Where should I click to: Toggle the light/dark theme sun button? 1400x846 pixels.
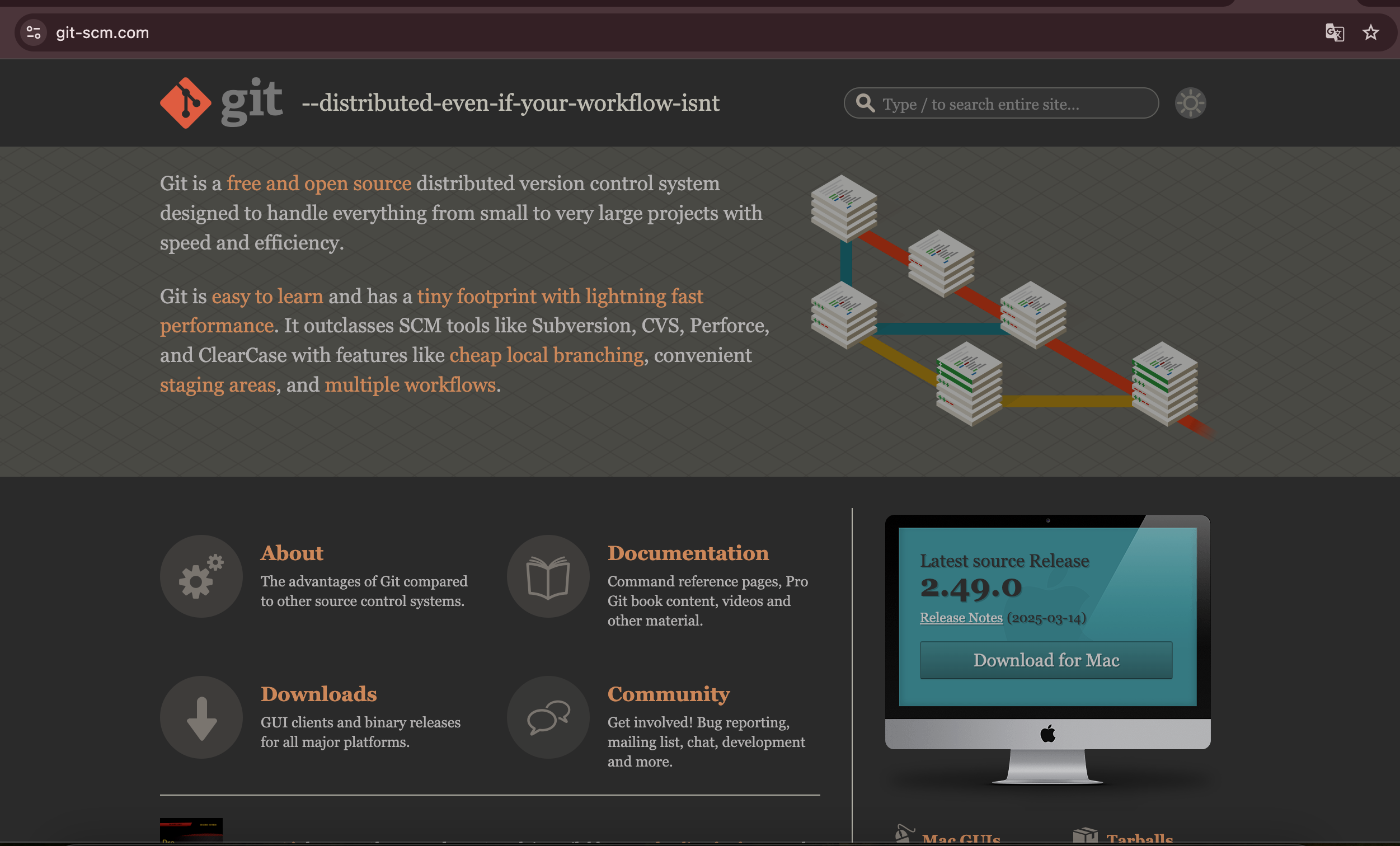(1190, 103)
